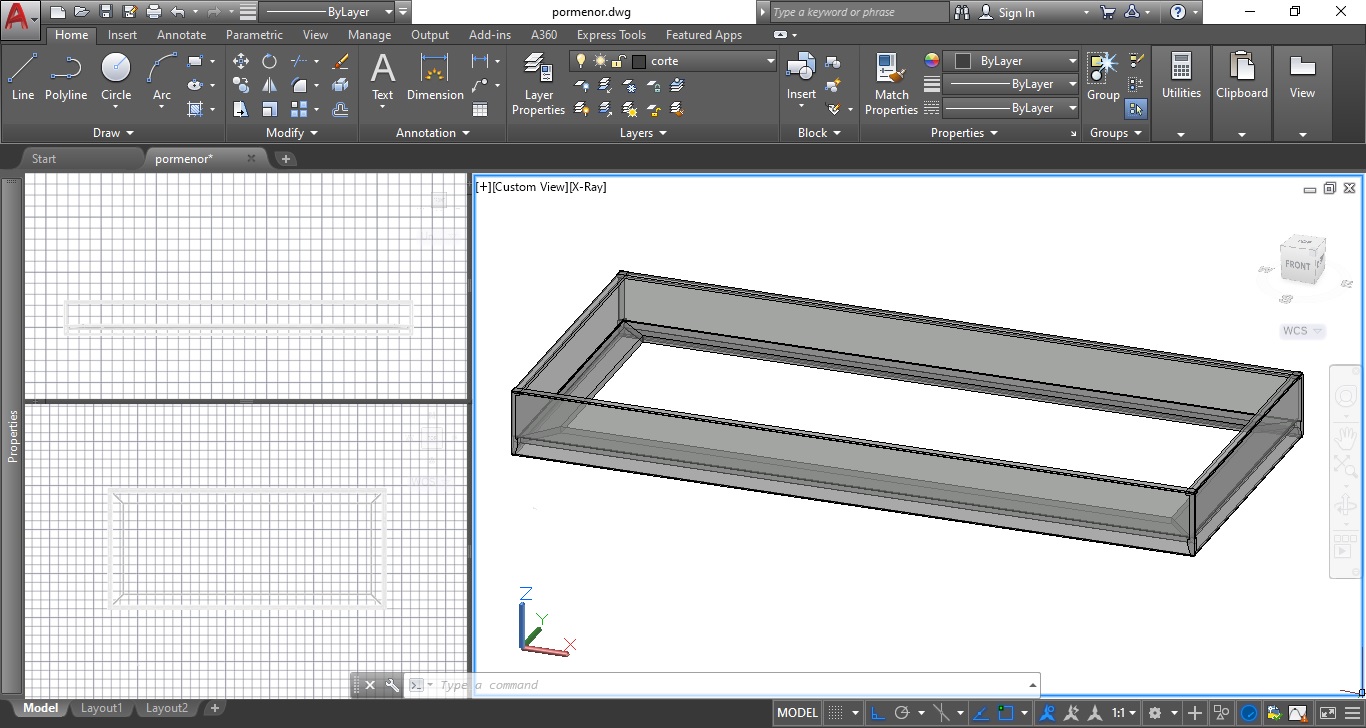Click the ViewCube FRONT face
This screenshot has width=1366, height=728.
pos(1298,265)
